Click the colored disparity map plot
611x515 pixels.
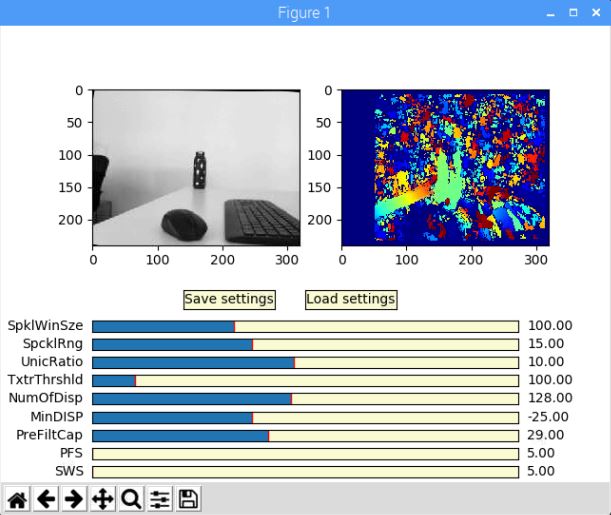445,167
